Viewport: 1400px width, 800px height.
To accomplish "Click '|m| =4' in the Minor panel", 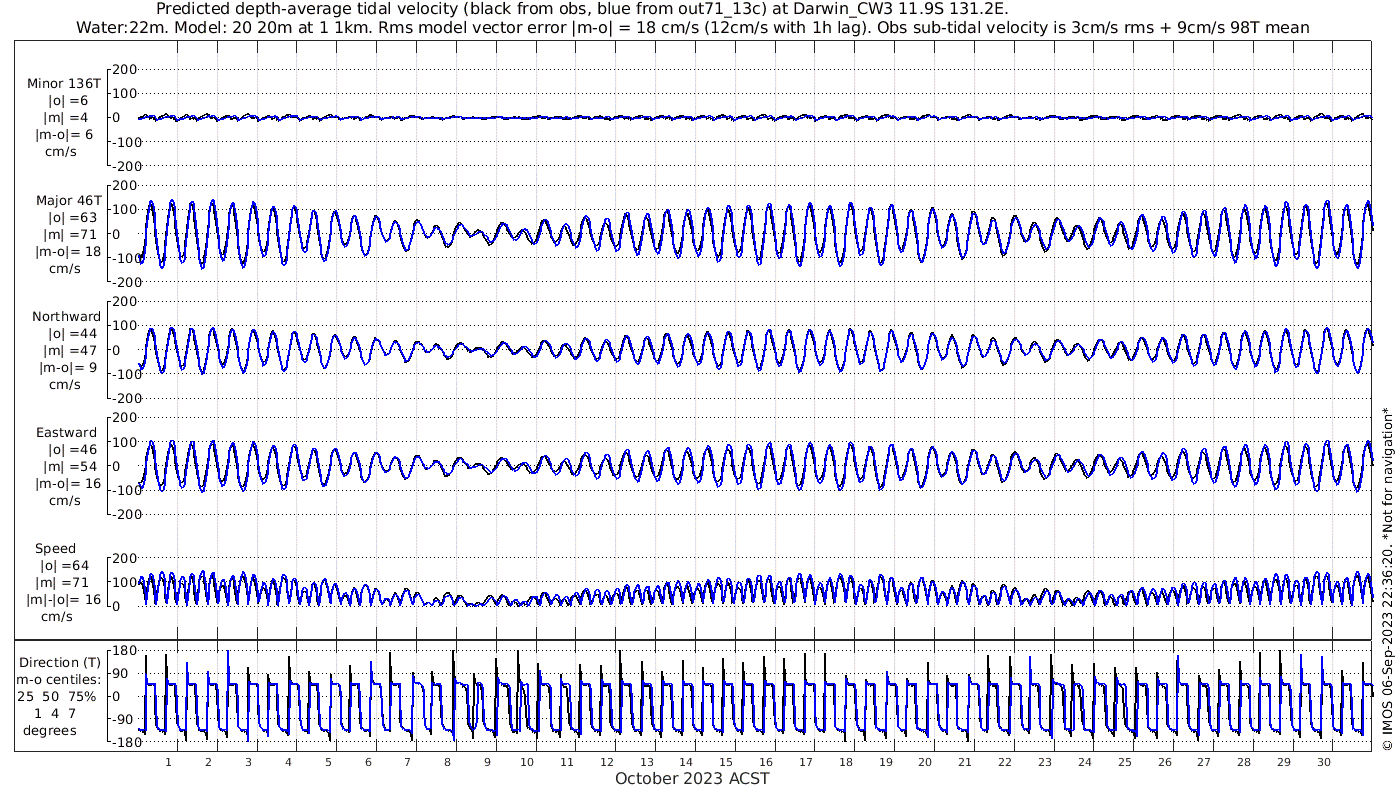I will 69,118.
